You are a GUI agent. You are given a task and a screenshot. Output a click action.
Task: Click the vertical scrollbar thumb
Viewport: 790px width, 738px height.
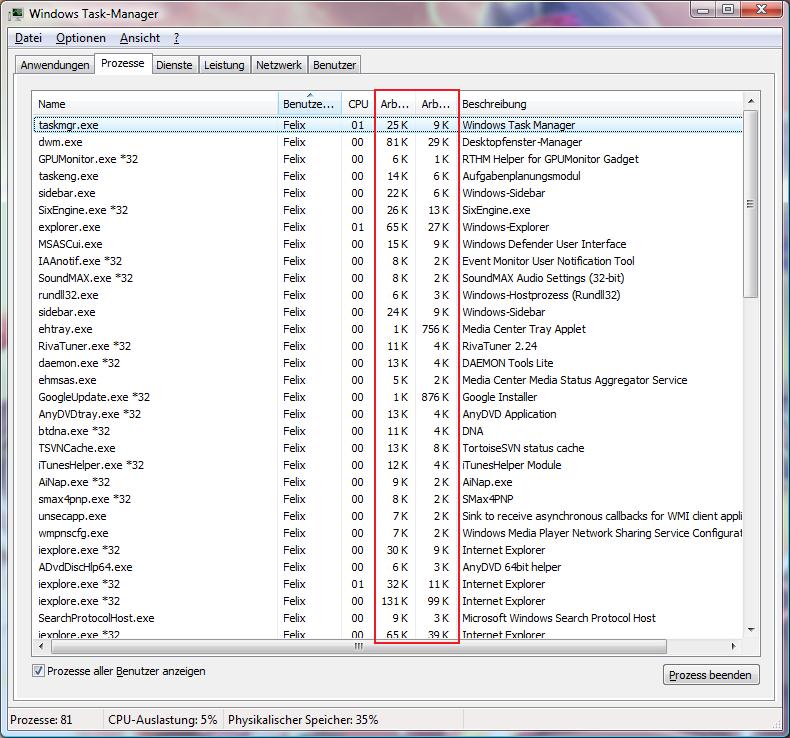click(751, 204)
